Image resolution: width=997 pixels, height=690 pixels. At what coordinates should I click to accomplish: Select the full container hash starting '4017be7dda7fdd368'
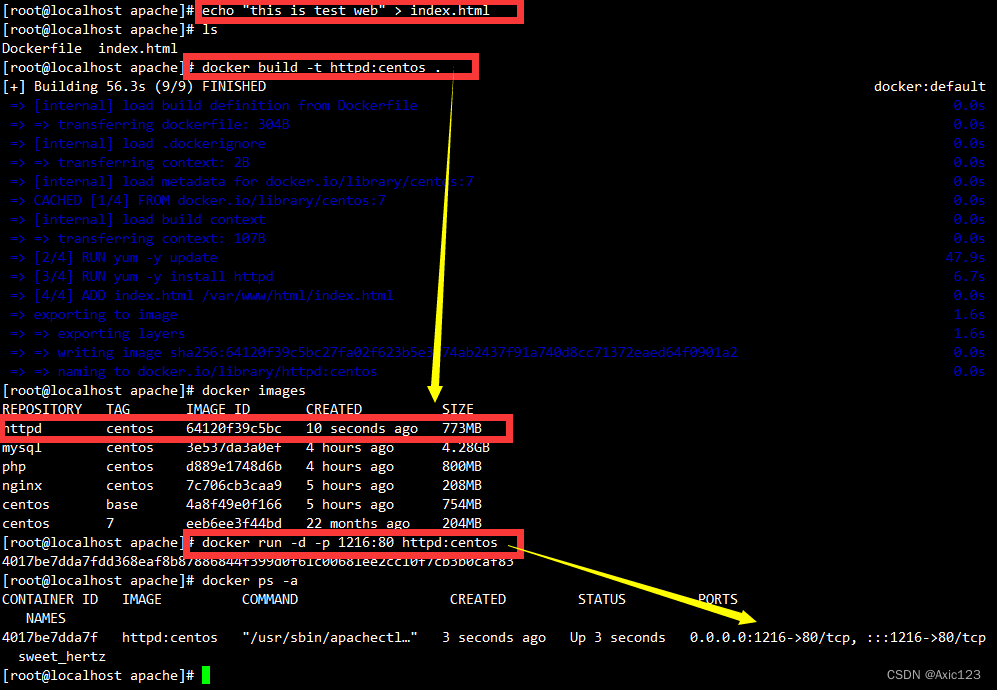click(258, 562)
